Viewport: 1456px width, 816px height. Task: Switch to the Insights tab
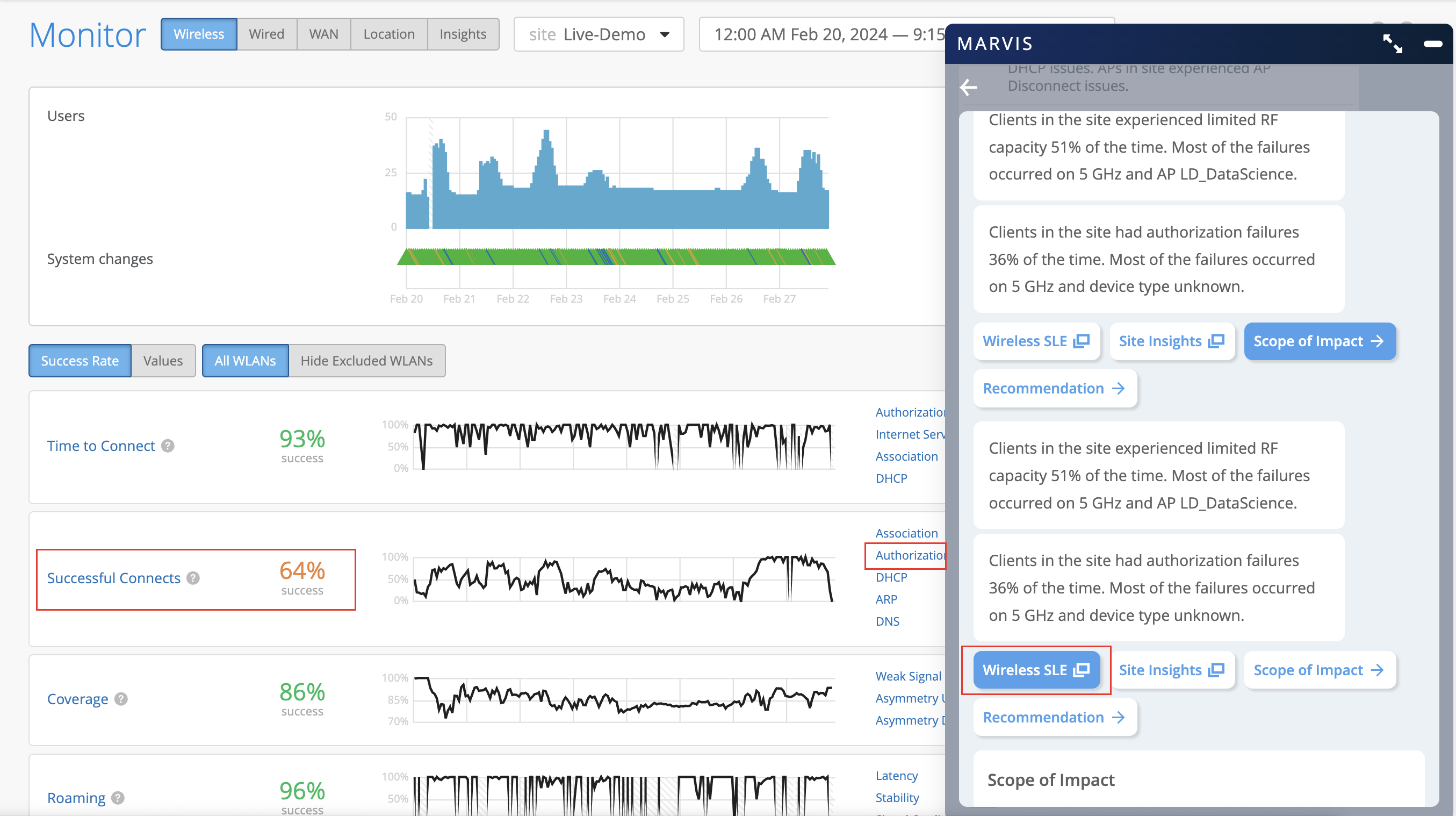[463, 34]
